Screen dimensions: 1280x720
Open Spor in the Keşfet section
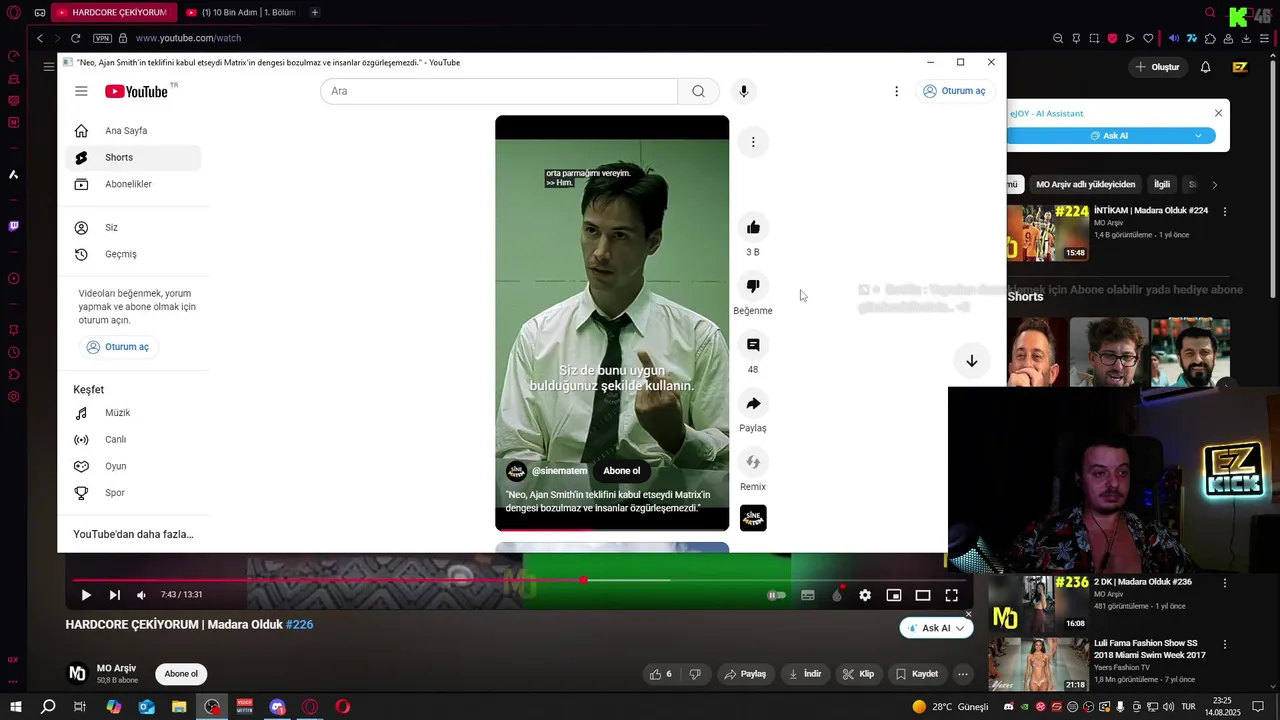pos(133,493)
